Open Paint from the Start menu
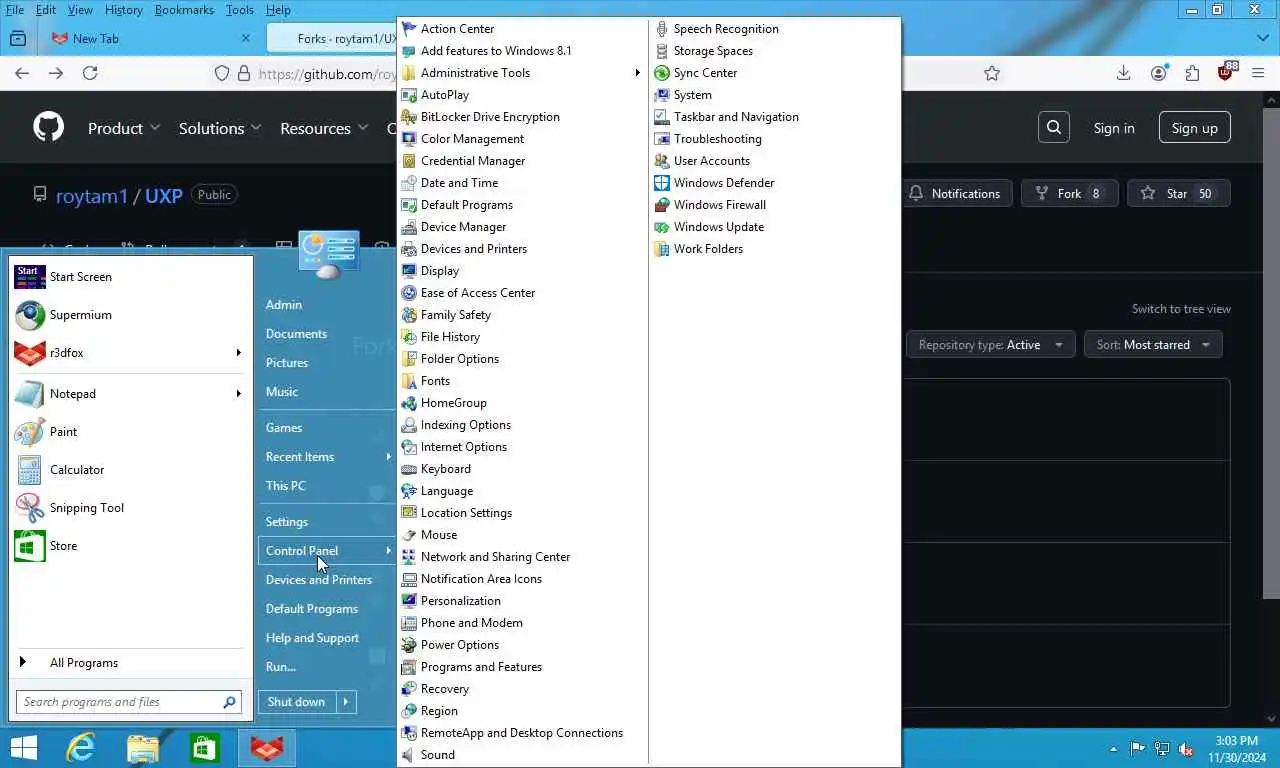 pos(130,432)
